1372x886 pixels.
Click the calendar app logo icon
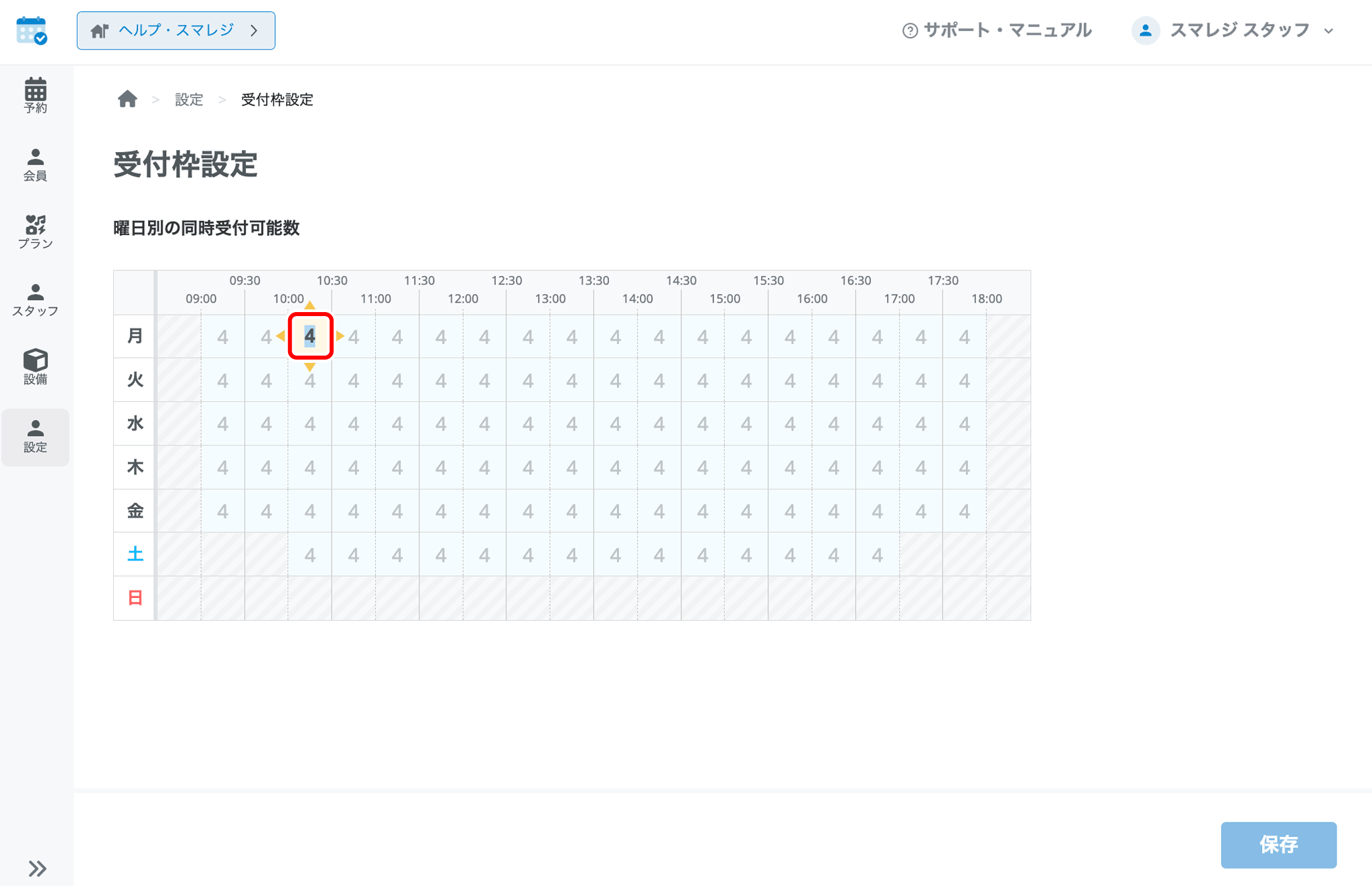click(x=31, y=31)
